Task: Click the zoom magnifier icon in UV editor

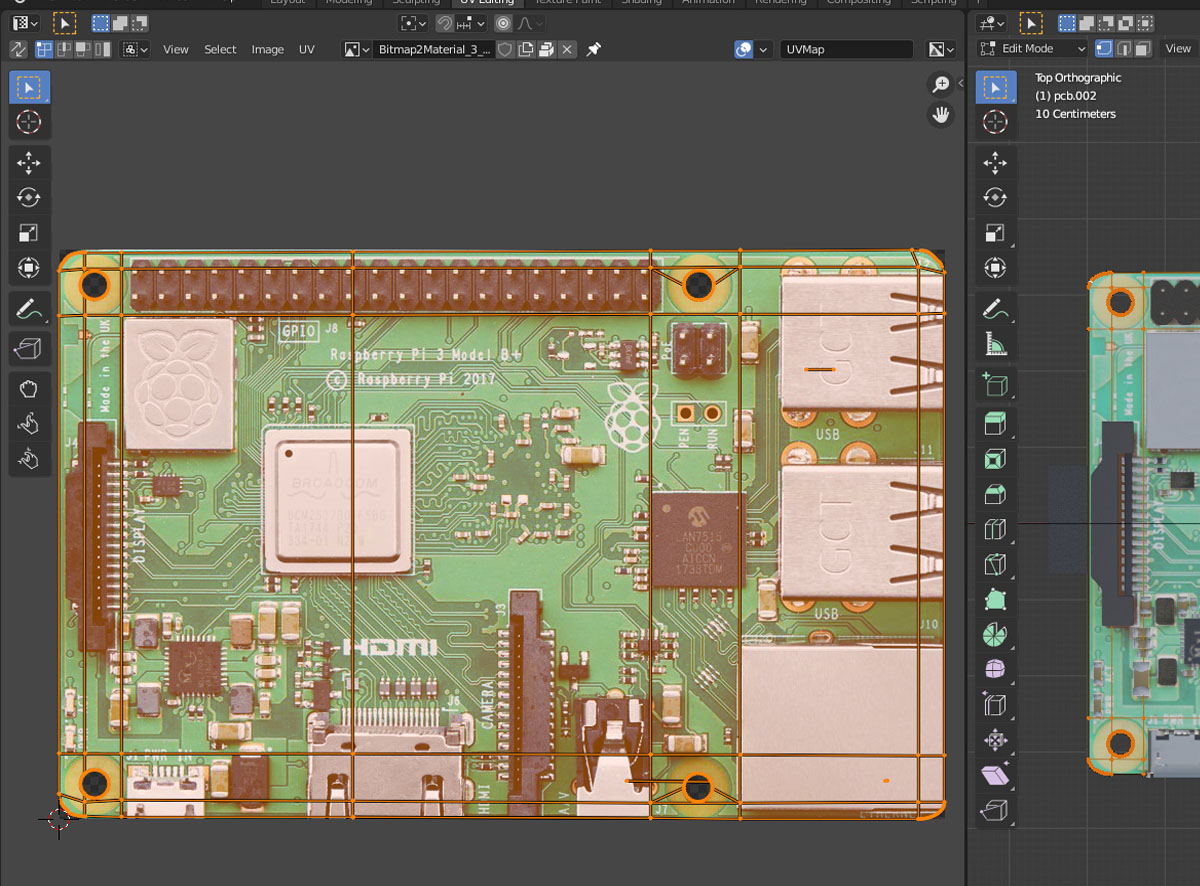Action: click(x=941, y=85)
